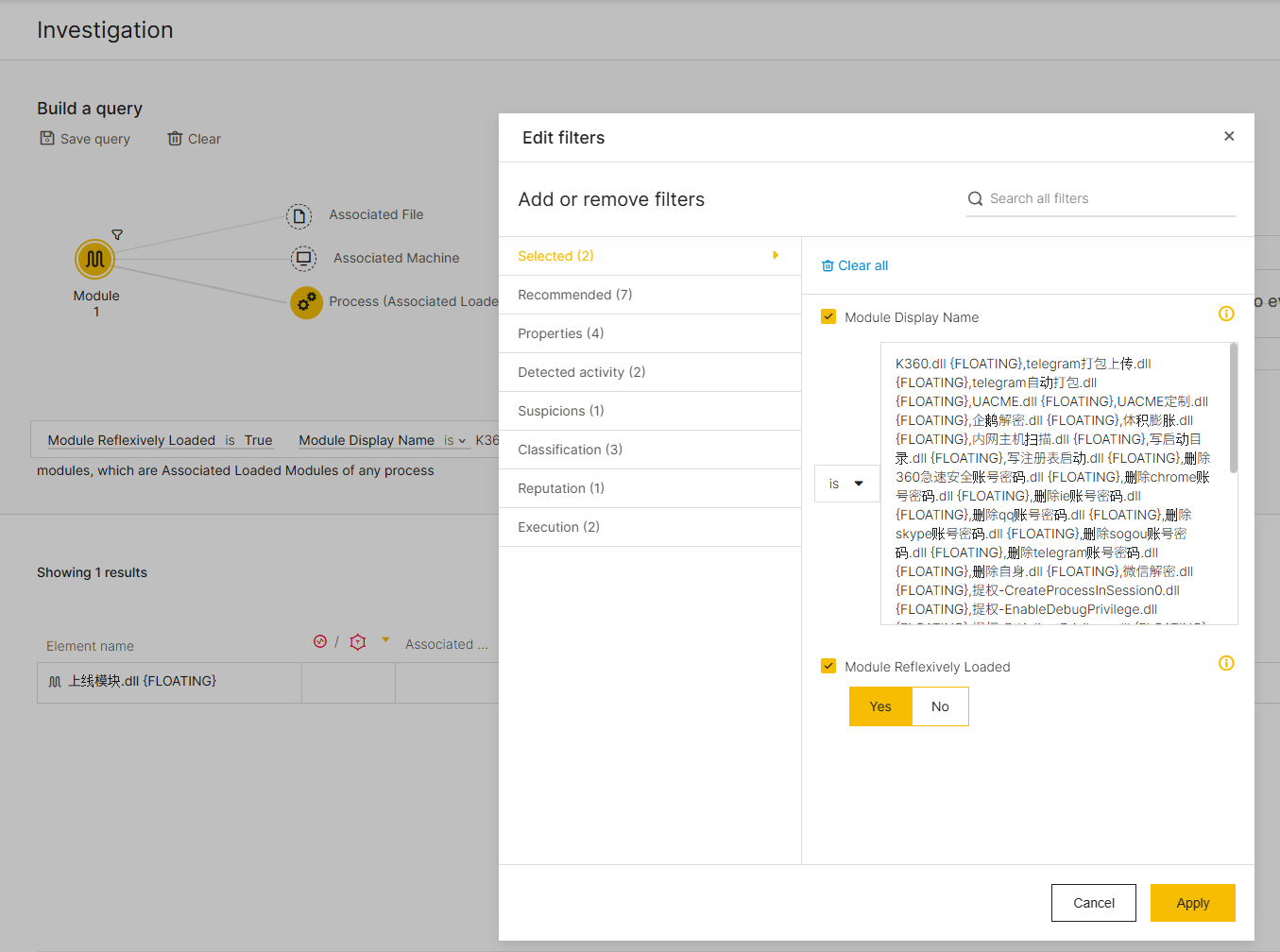
Task: Uncheck the Module Display Name checkbox
Action: (828, 316)
